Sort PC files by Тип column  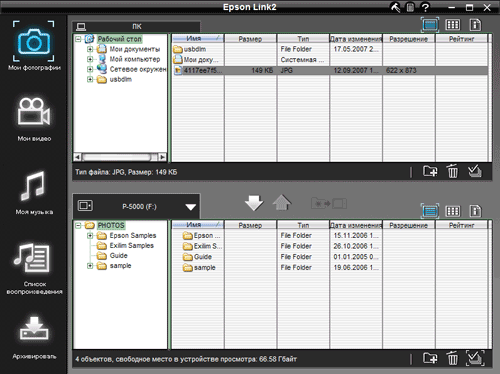[303, 39]
